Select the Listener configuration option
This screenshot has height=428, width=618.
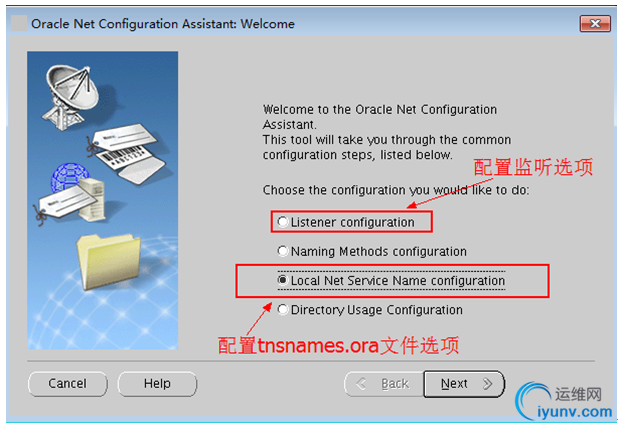tap(283, 222)
